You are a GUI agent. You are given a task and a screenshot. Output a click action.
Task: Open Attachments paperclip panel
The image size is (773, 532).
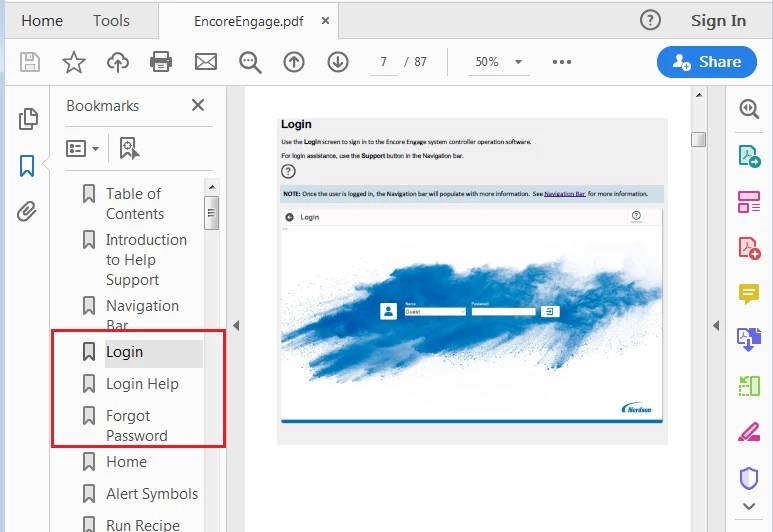[x=27, y=211]
